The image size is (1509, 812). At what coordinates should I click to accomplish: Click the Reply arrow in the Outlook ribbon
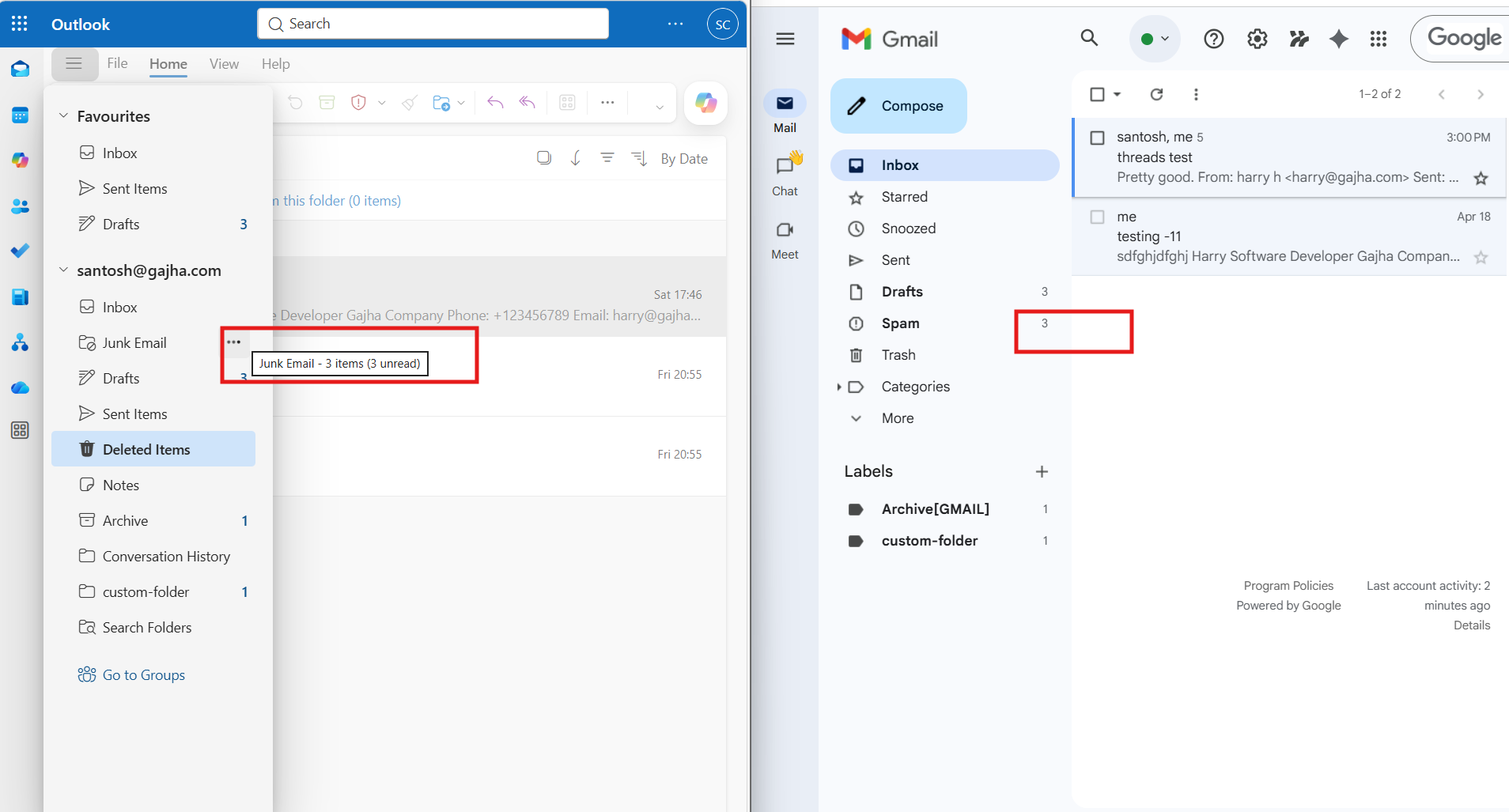[x=495, y=102]
